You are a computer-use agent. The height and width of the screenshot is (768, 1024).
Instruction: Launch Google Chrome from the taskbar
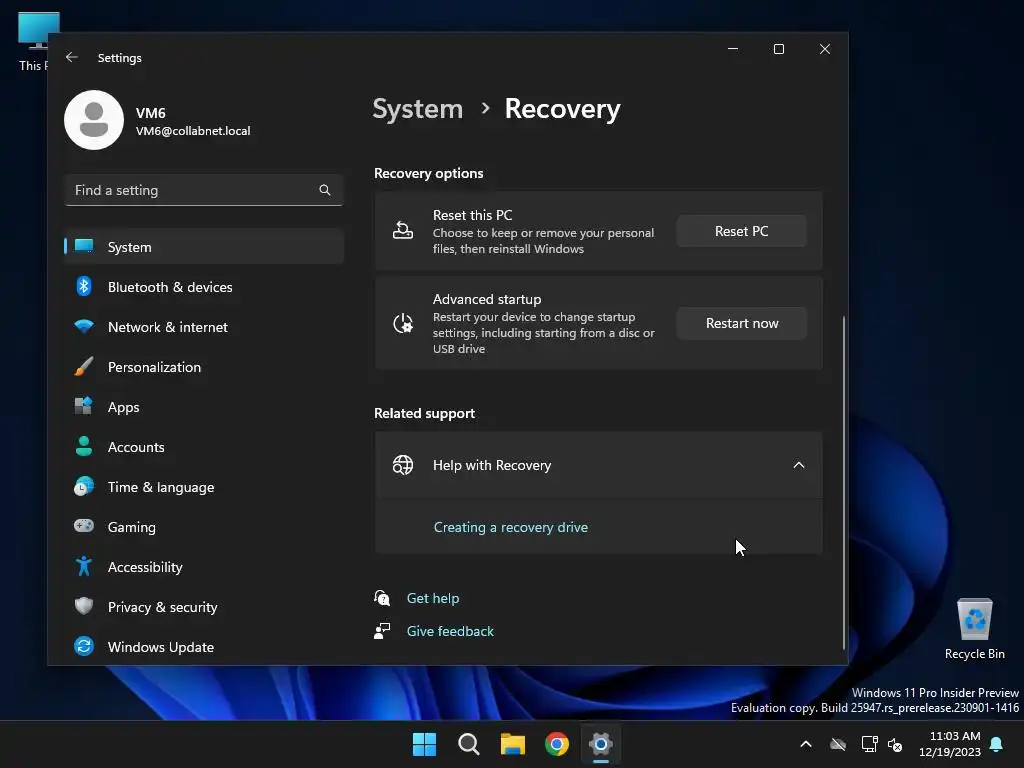point(557,744)
